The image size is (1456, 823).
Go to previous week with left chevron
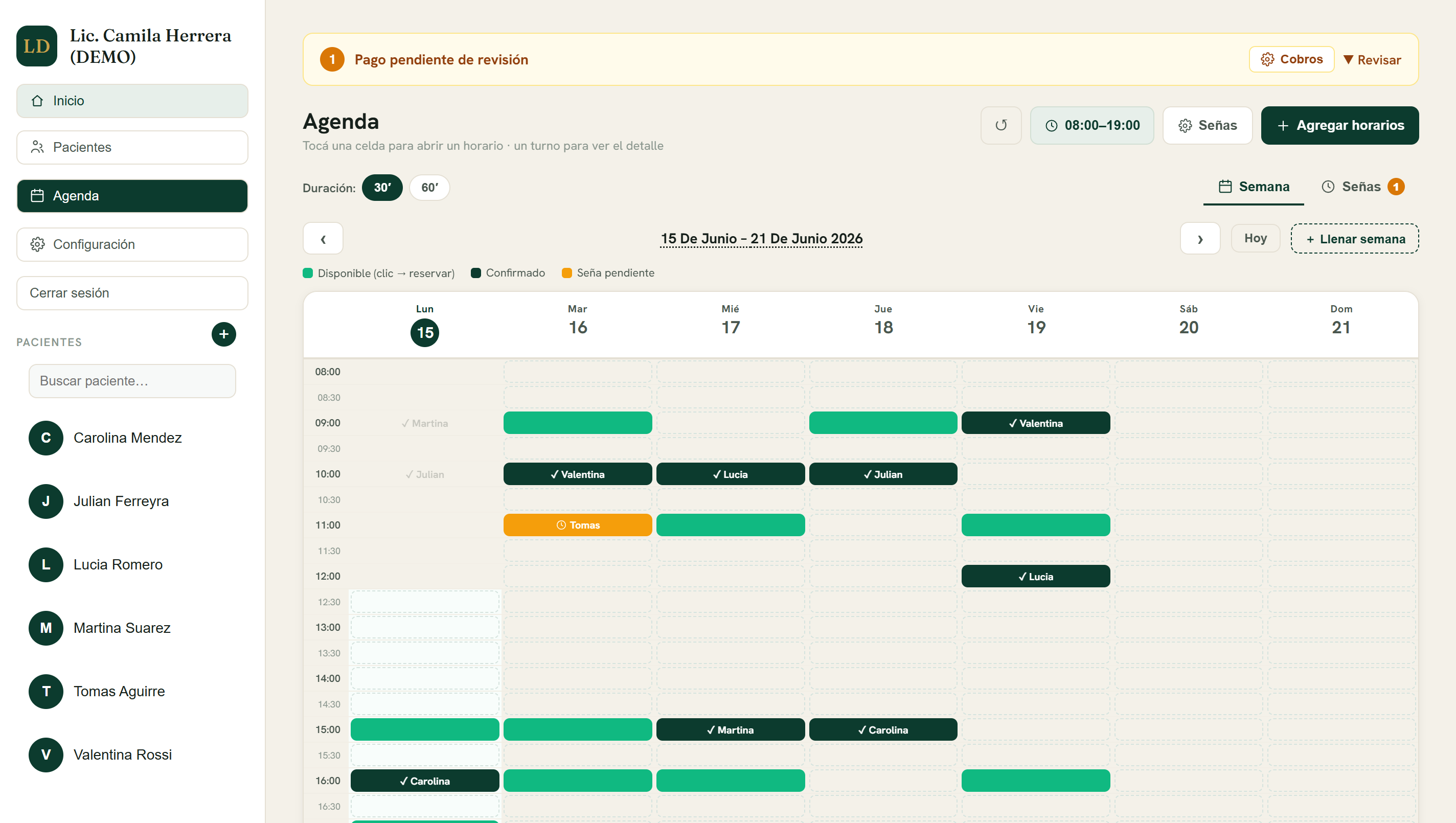tap(323, 239)
